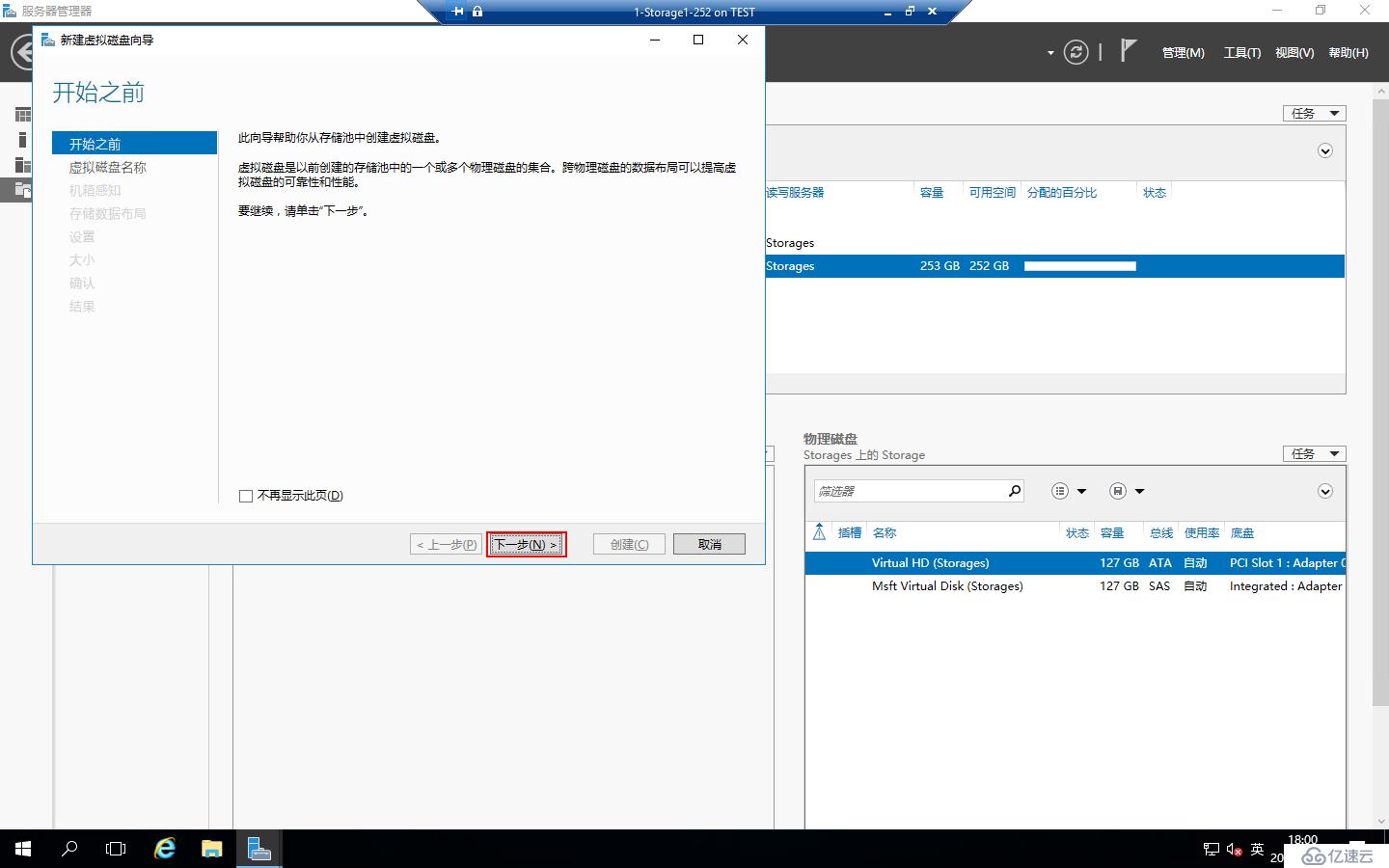This screenshot has width=1389, height=868.
Task: Select Virtual HD (Storages) disk row
Action: pos(1075,563)
